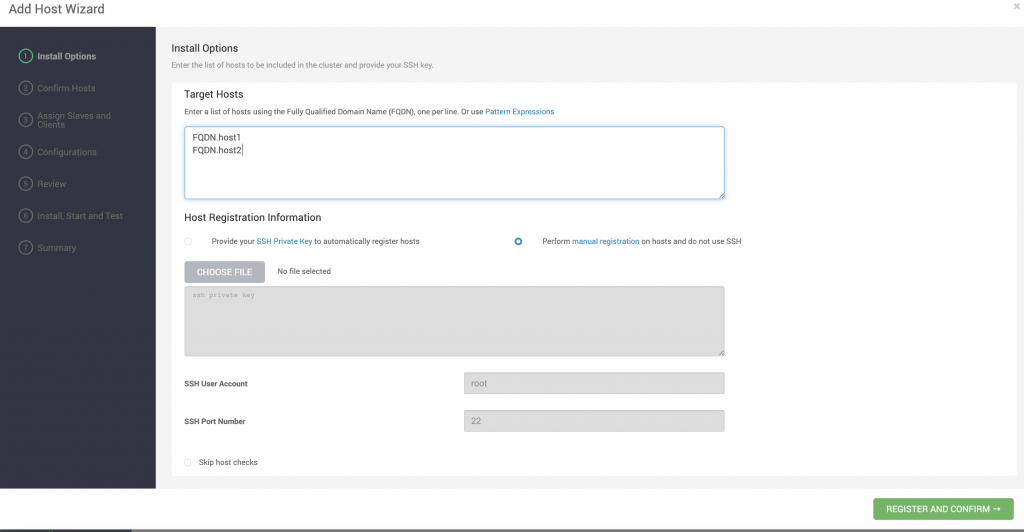Viewport: 1024px width, 532px height.
Task: Click the step 3 circle icon in sidebar
Action: coord(26,120)
